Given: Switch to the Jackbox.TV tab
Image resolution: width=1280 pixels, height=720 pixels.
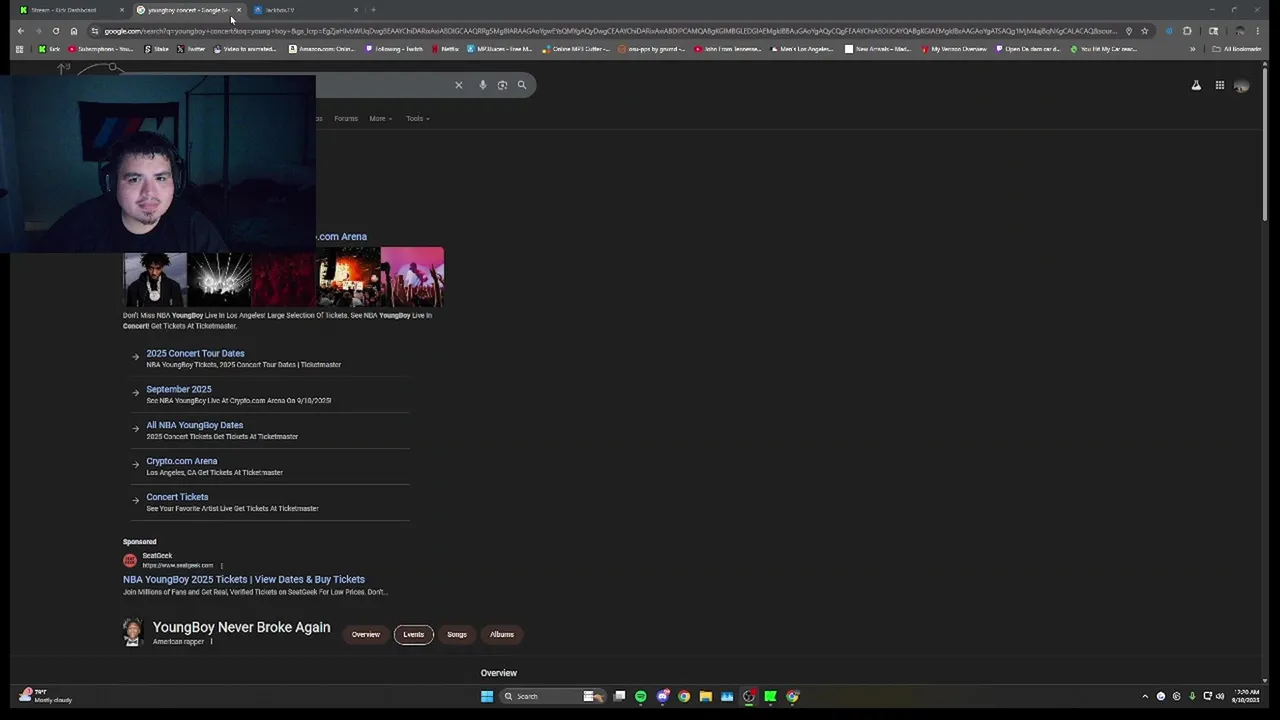Looking at the screenshot, I should [x=305, y=10].
